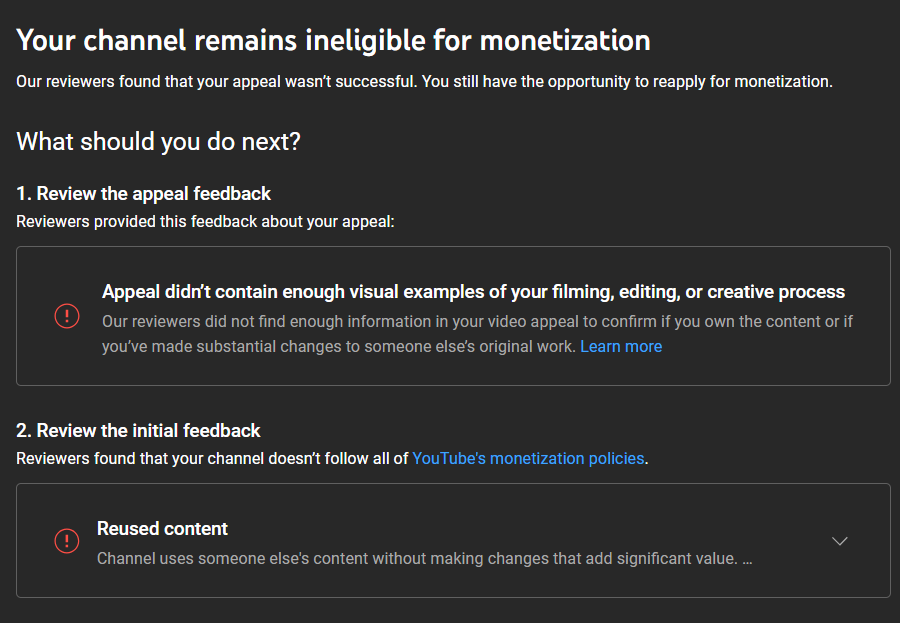Open YouTube's monetization policies link
900x623 pixels.
tap(528, 458)
